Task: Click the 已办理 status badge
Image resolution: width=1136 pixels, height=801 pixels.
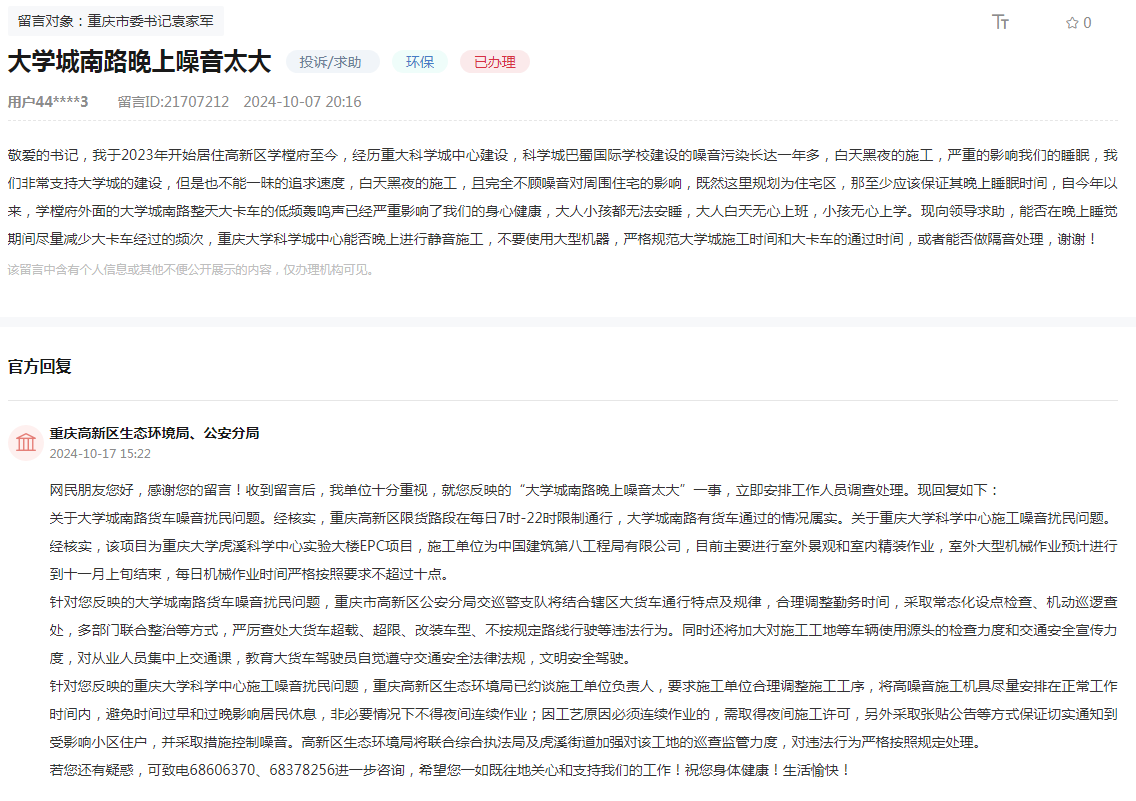Action: 493,61
